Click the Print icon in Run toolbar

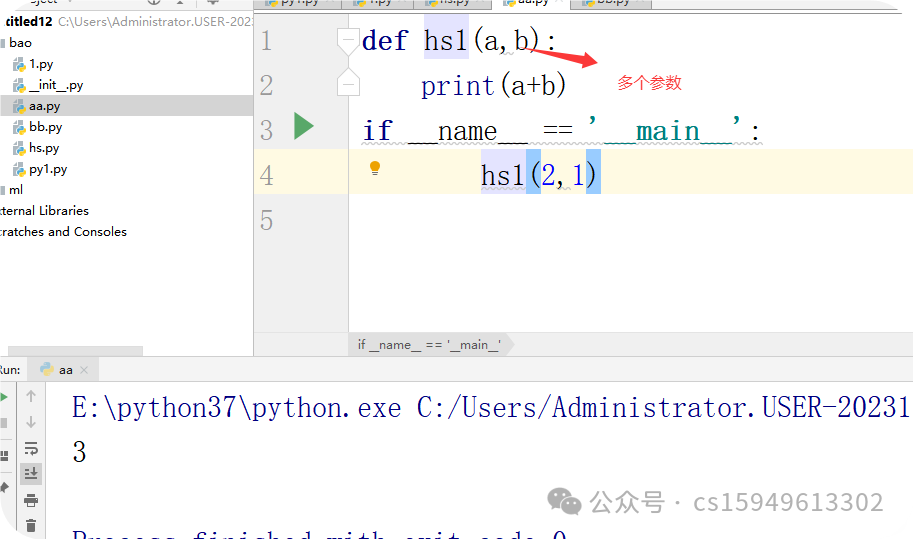31,500
